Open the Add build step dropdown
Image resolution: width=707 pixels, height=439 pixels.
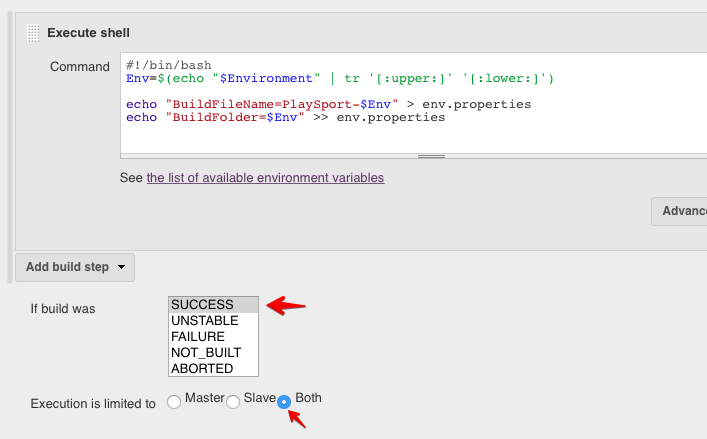[x=75, y=267]
